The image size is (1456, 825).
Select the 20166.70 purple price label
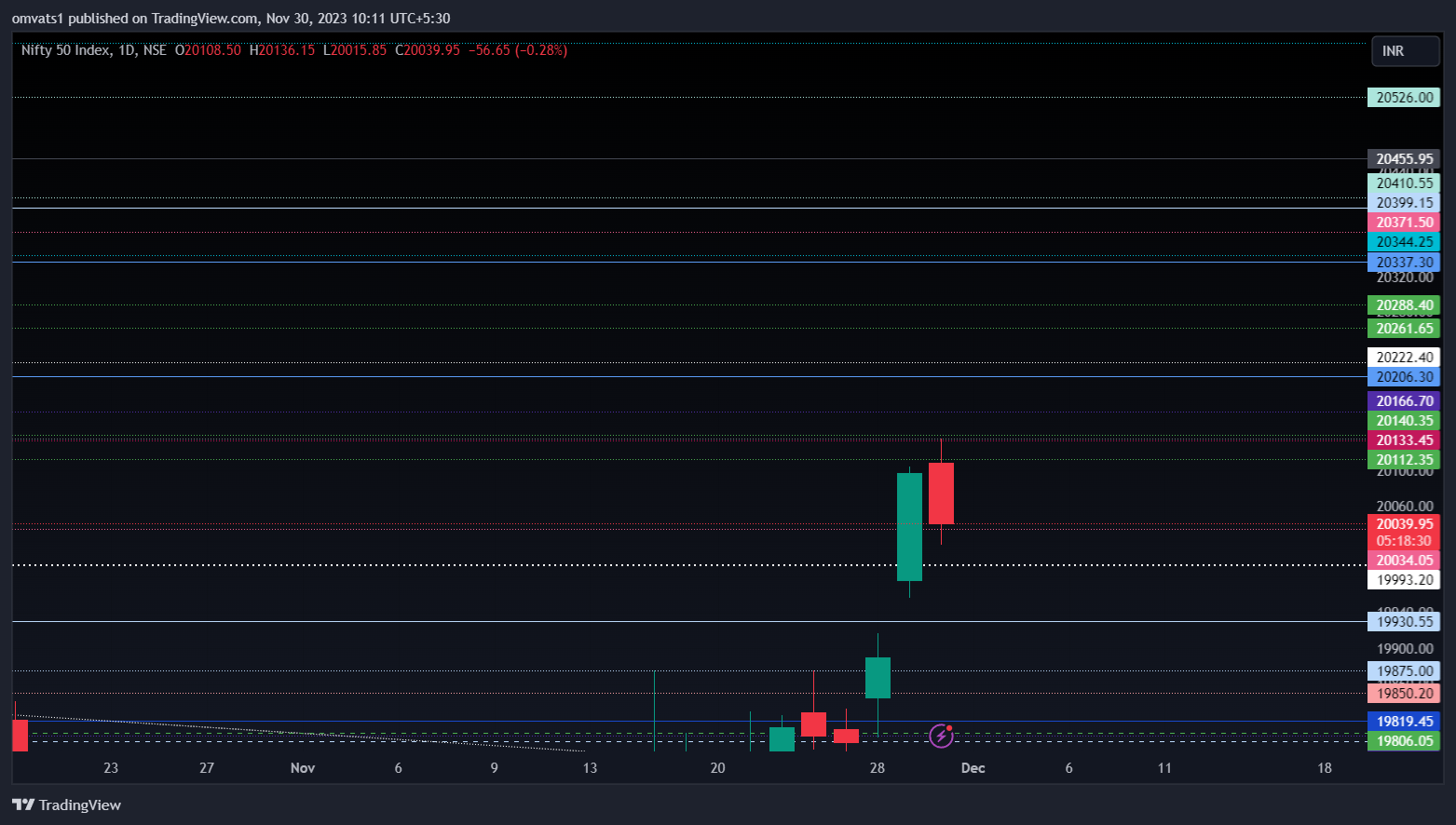(x=1404, y=401)
